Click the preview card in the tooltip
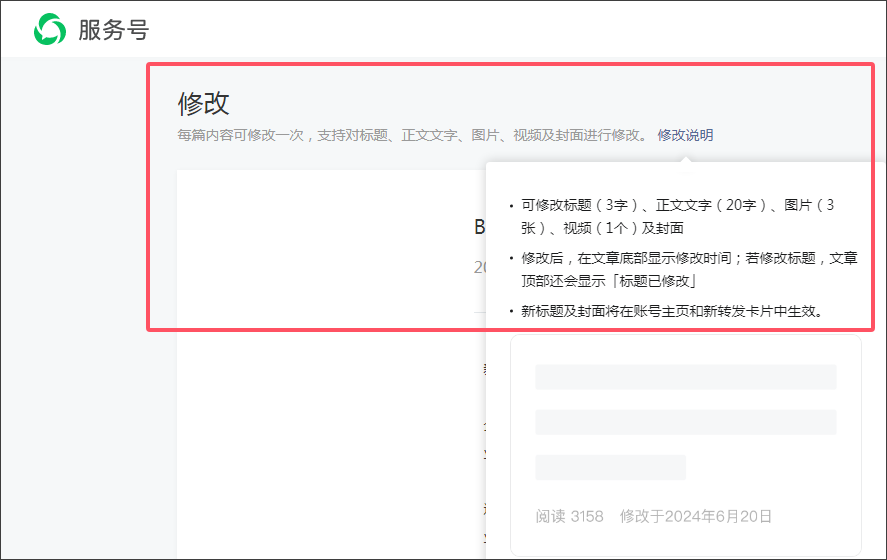 [x=686, y=446]
